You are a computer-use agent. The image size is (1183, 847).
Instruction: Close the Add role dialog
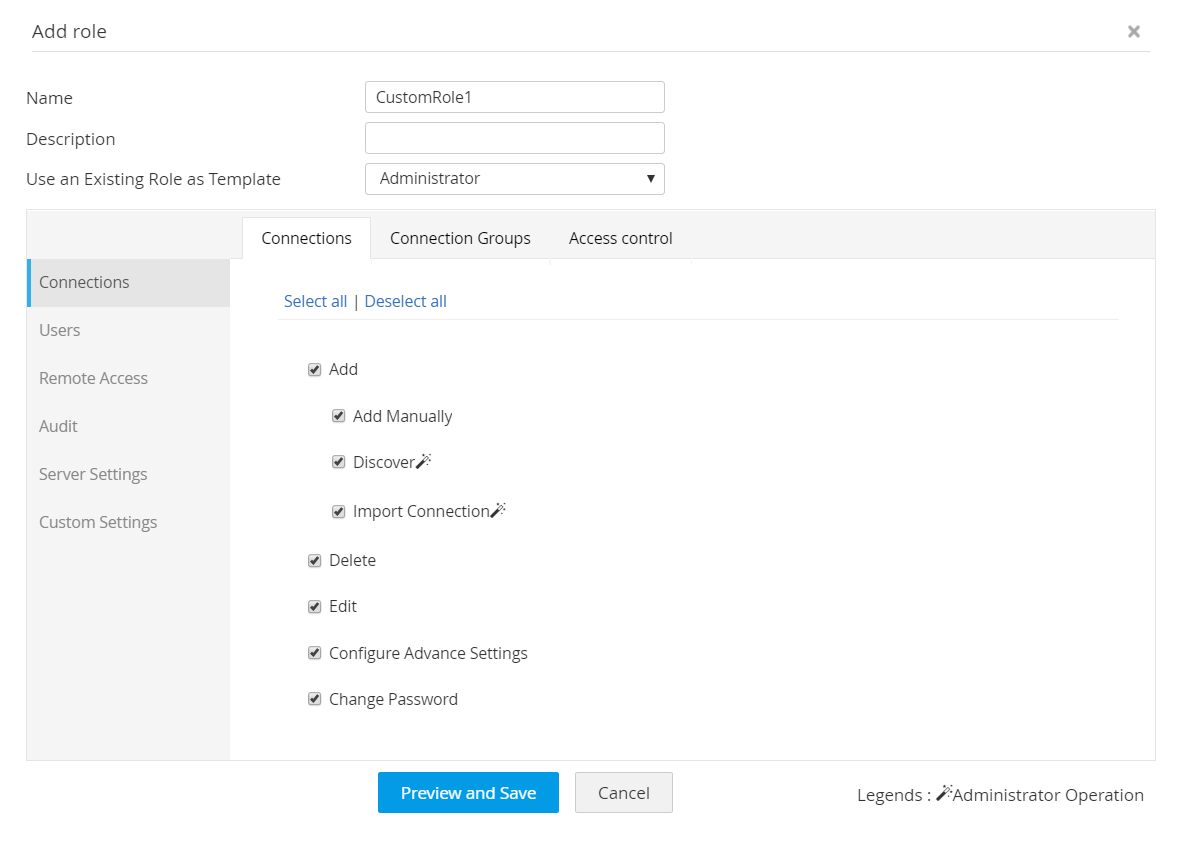1134,31
